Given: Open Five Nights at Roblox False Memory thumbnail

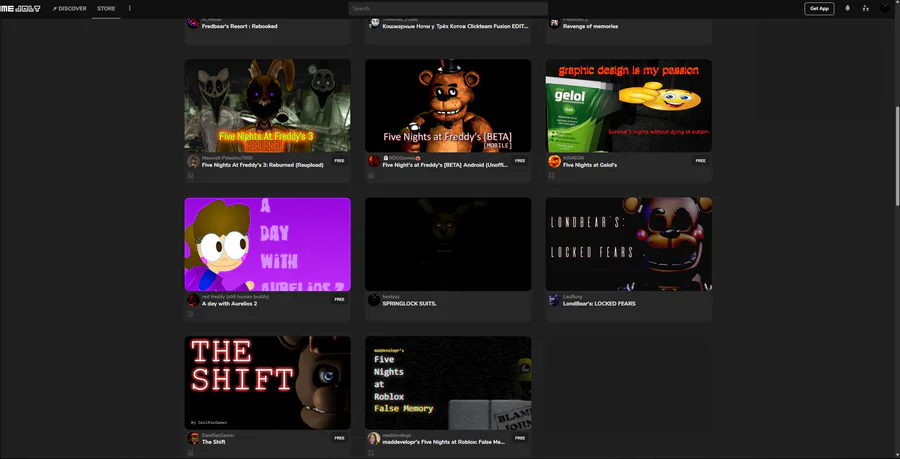Looking at the screenshot, I should tap(448, 383).
